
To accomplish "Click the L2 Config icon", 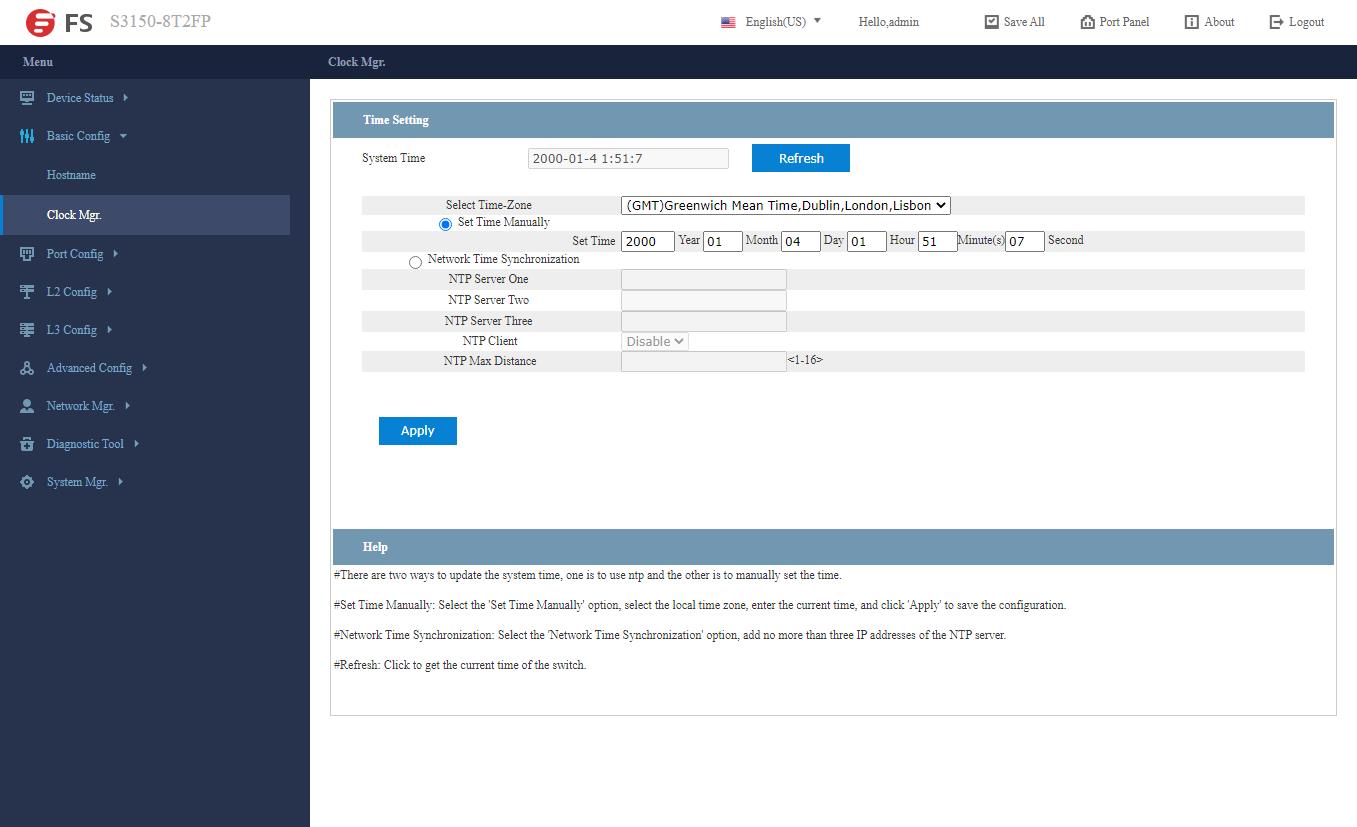I will coord(27,292).
